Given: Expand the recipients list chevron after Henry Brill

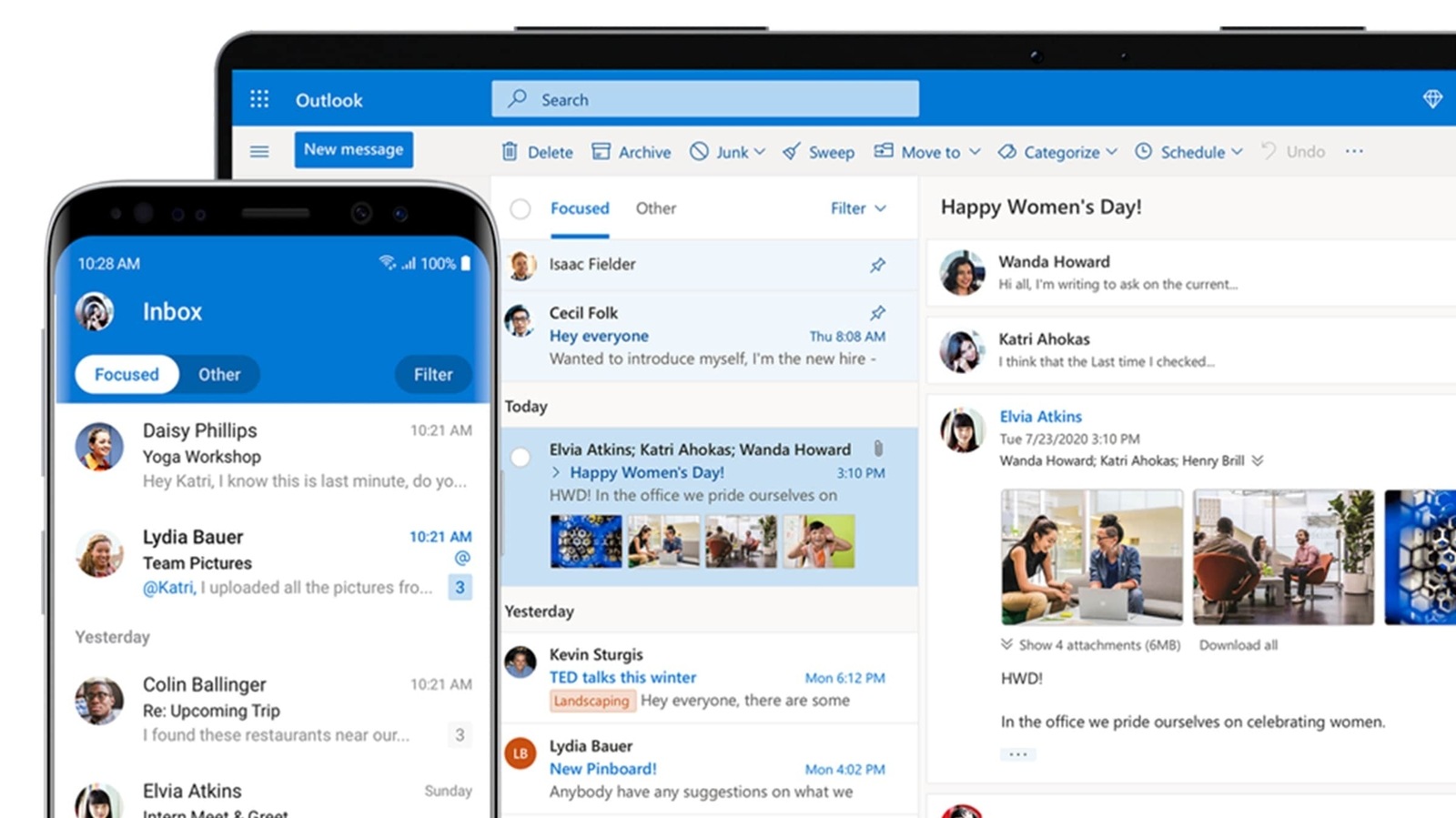Looking at the screenshot, I should (1258, 460).
